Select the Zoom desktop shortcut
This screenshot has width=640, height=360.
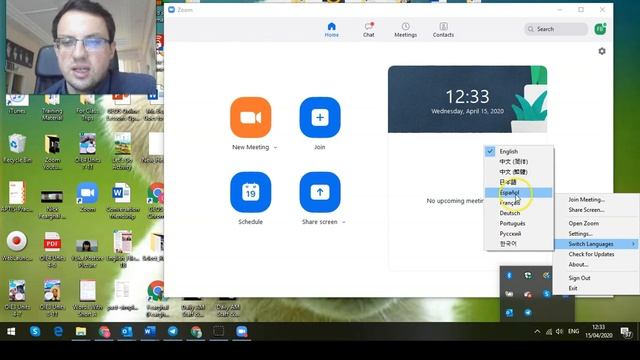(x=87, y=197)
